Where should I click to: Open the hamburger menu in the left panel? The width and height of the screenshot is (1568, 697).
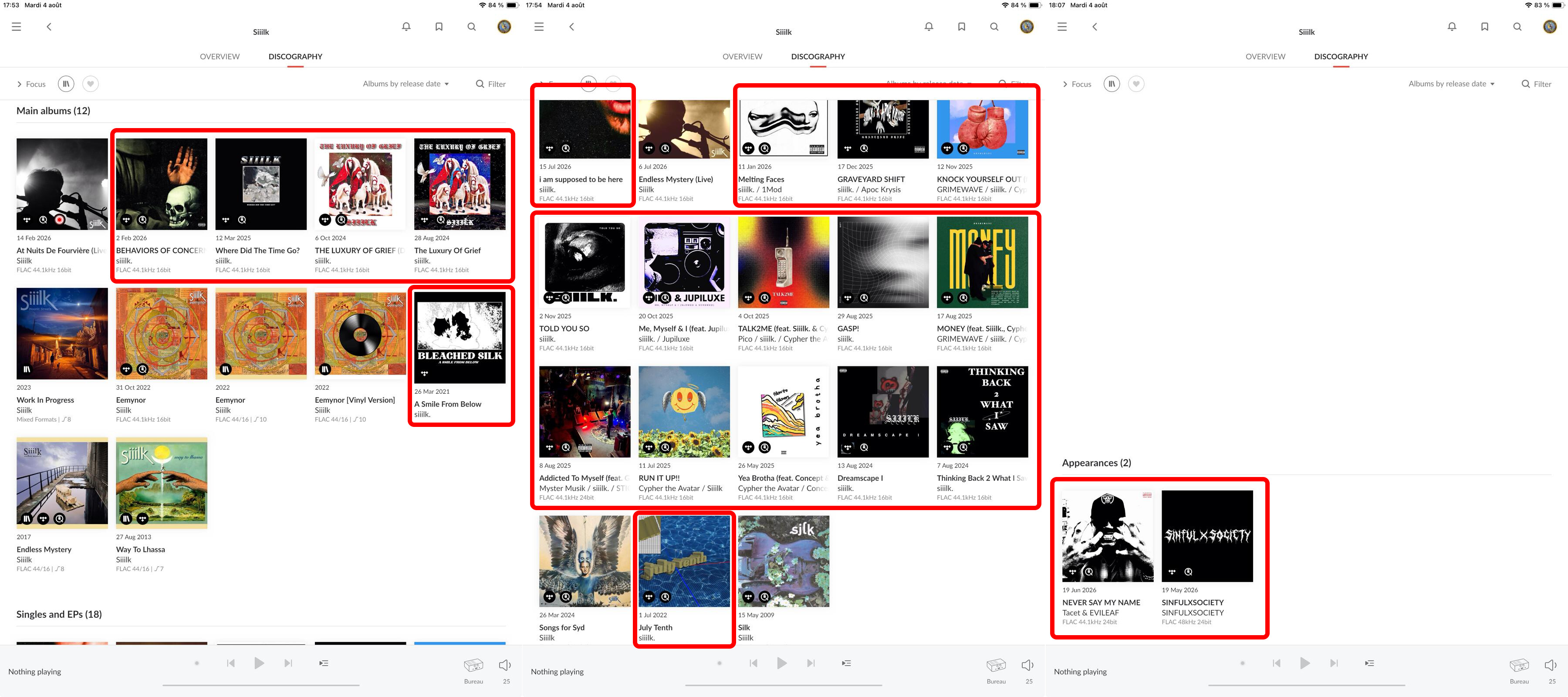pos(17,27)
